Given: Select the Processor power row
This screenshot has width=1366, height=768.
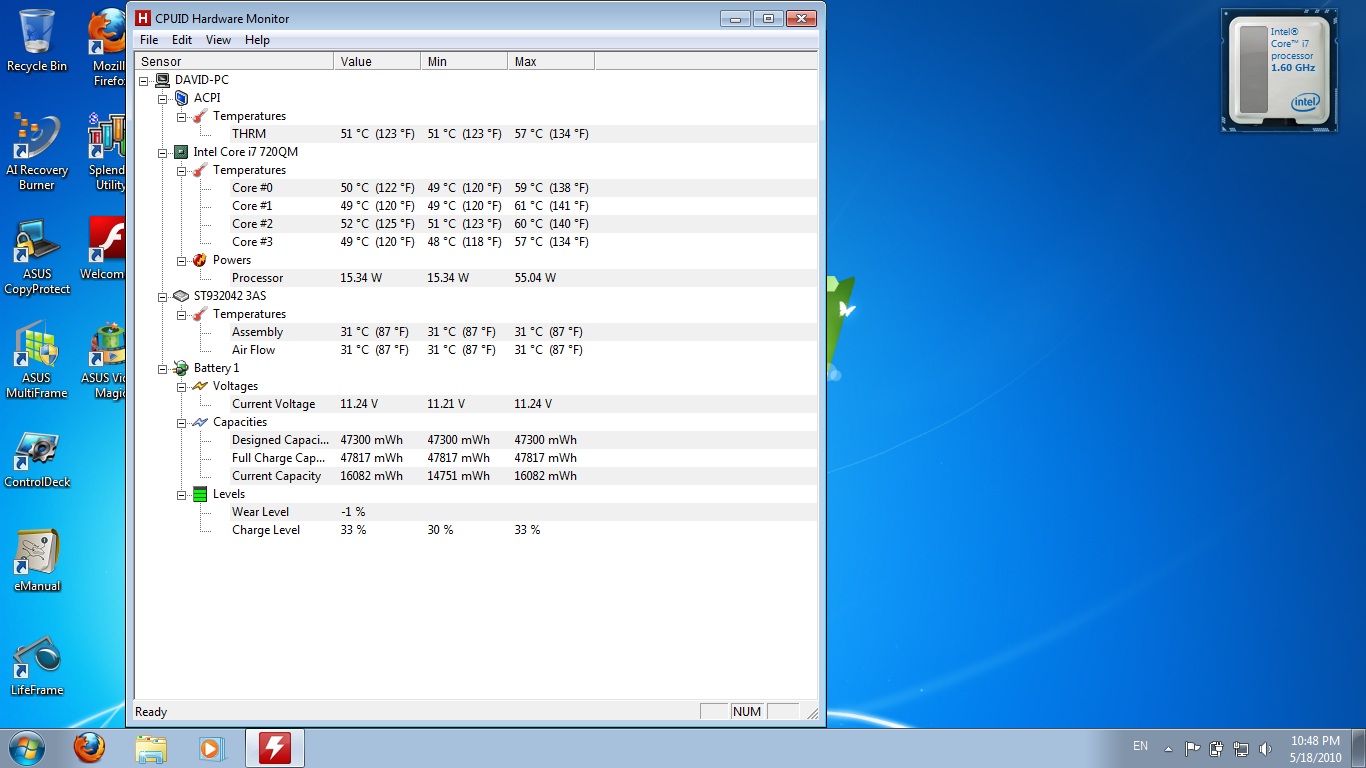Looking at the screenshot, I should point(476,278).
